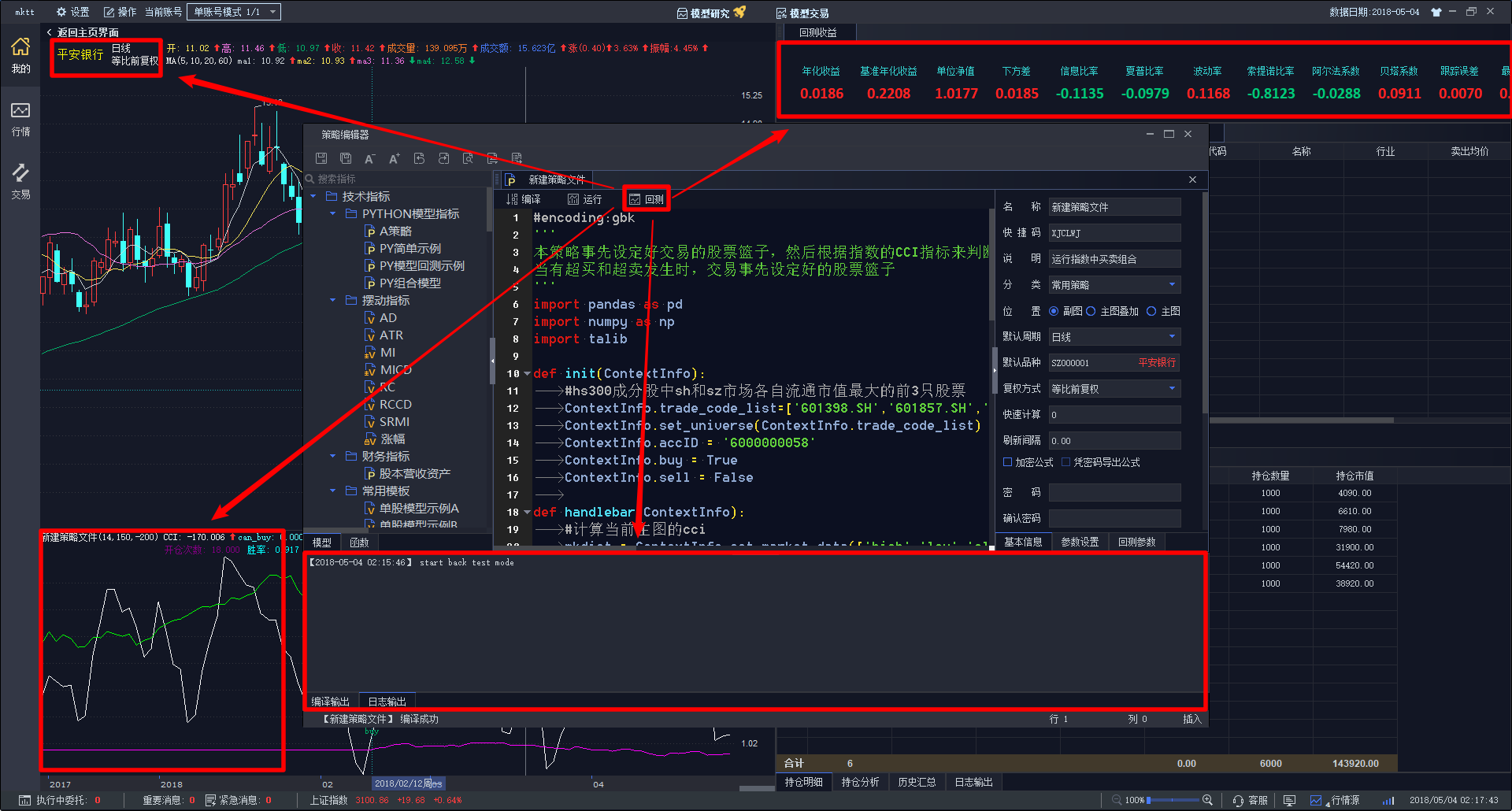Open the 交易 trading sidebar icon
This screenshot has width=1512, height=811.
[x=20, y=181]
